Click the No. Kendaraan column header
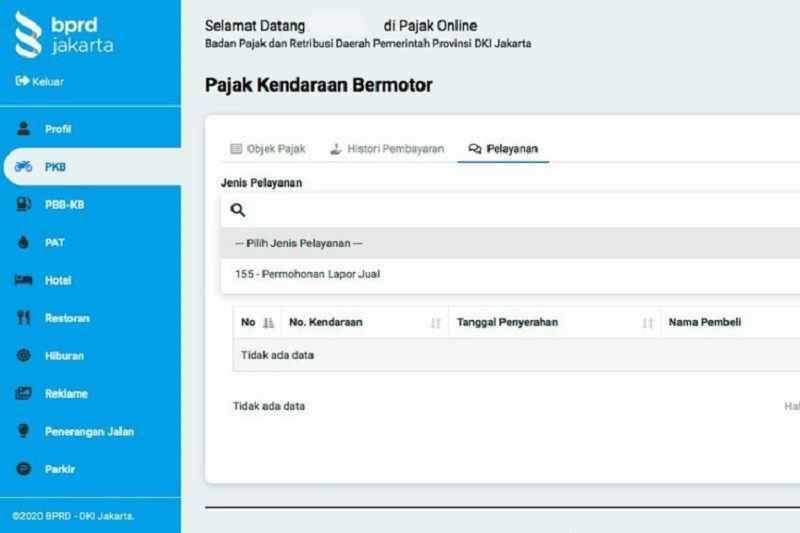The width and height of the screenshot is (800, 533). pos(365,322)
